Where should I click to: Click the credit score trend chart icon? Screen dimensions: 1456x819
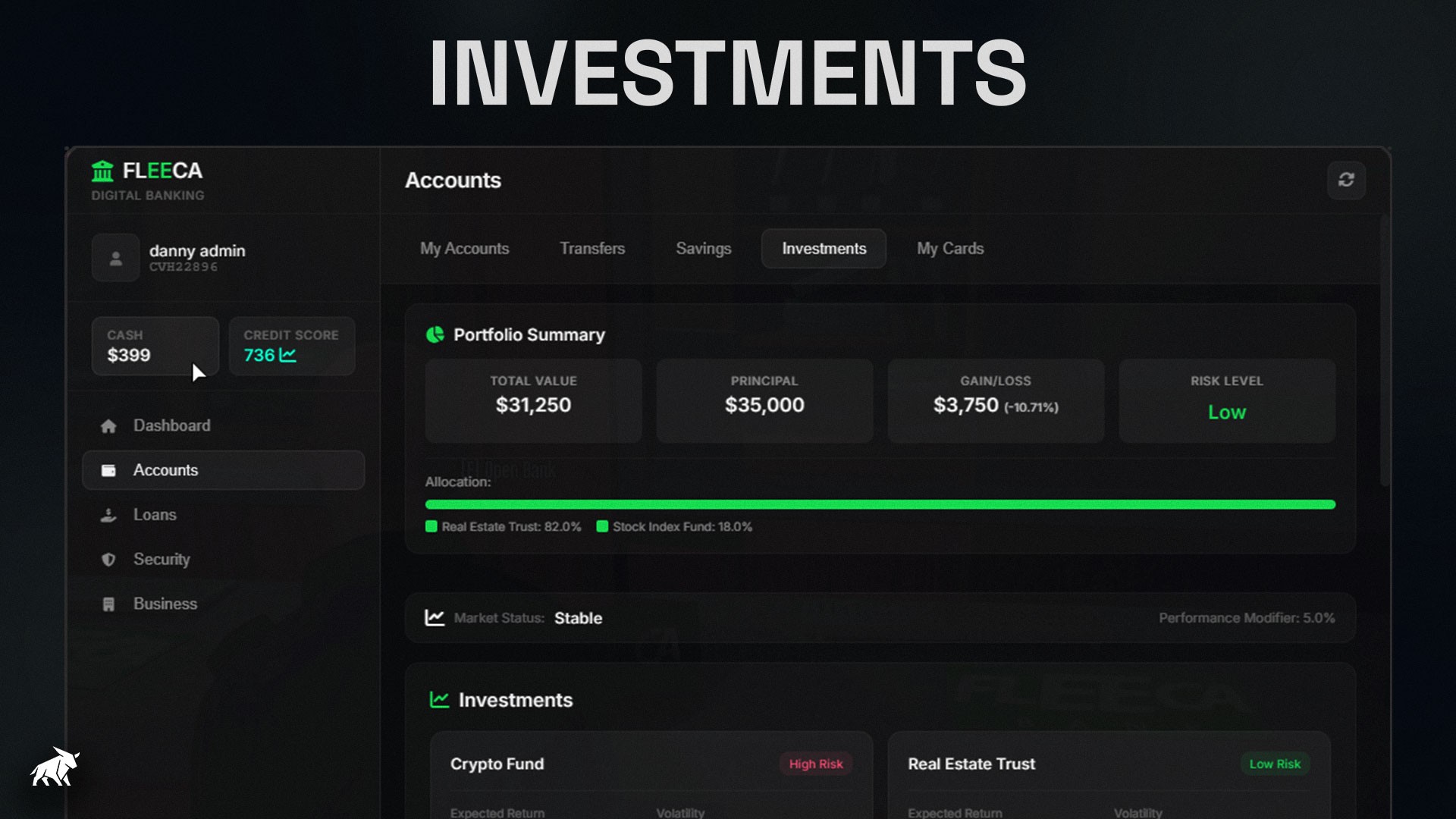coord(287,355)
